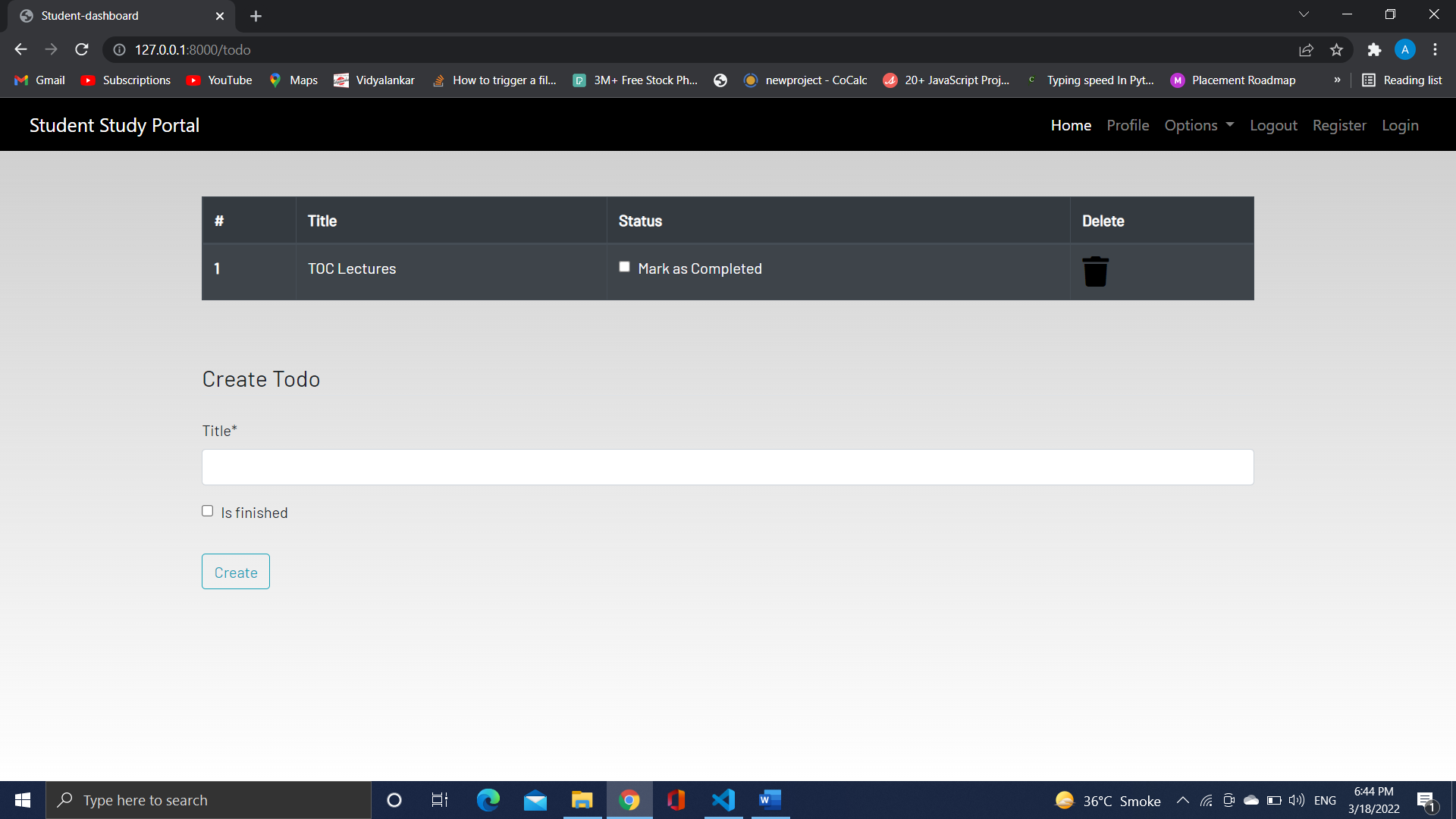Enable the Is finished checkbox

point(207,510)
